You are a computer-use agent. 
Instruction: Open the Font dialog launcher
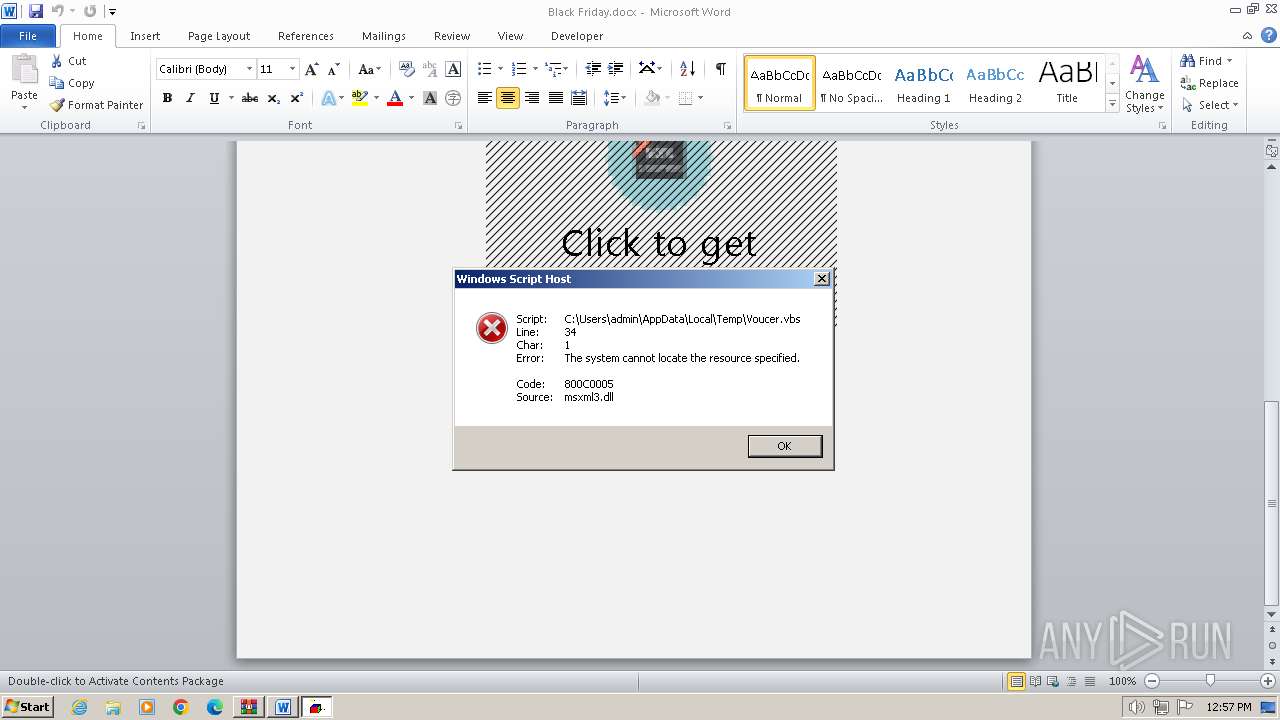[459, 126]
